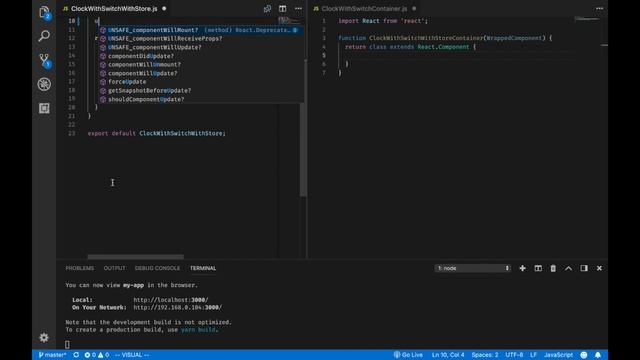Start Go Live server
The height and width of the screenshot is (360, 640).
(408, 355)
